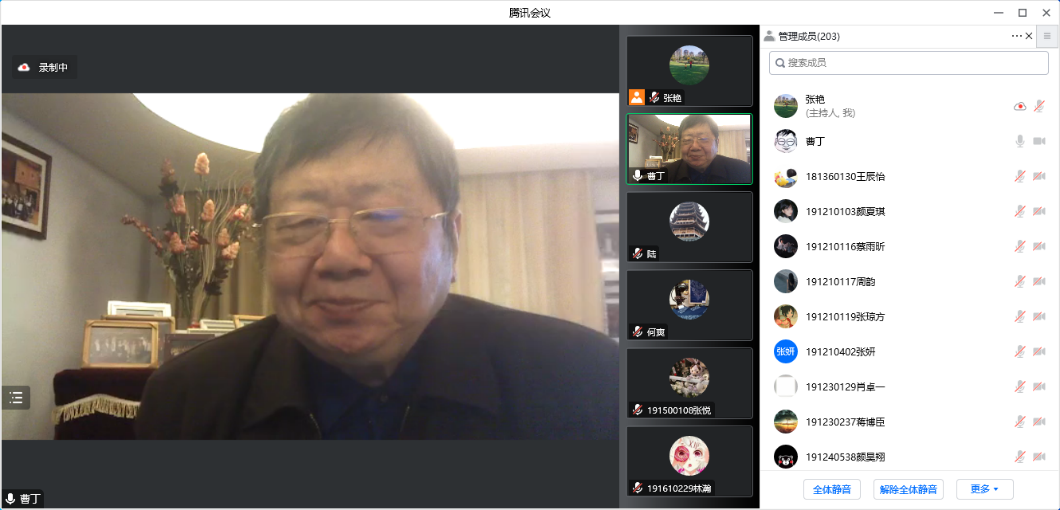
Task: Mute 曹丁's microphone in member list
Action: point(1020,141)
